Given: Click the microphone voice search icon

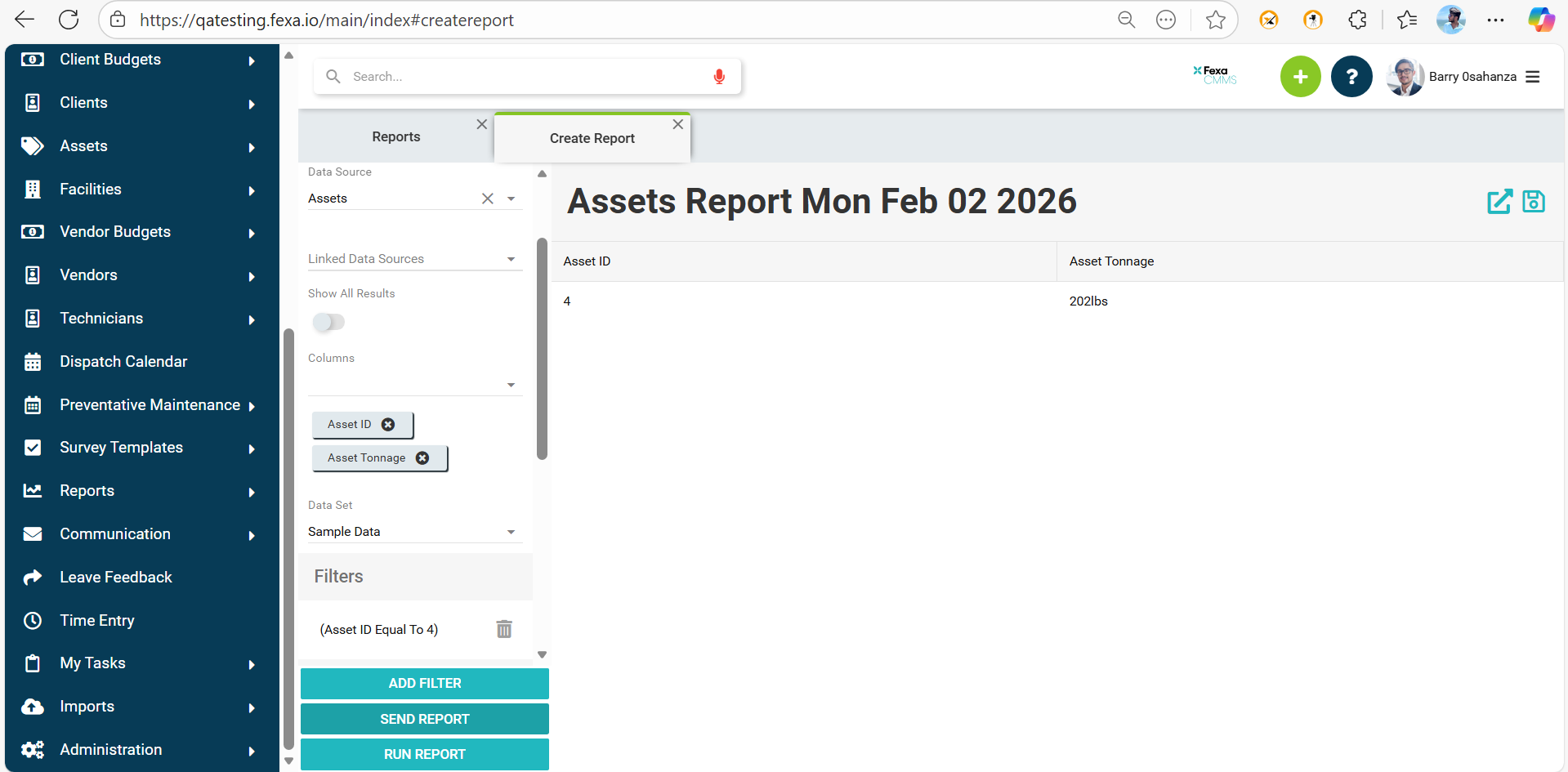Looking at the screenshot, I should [x=719, y=77].
